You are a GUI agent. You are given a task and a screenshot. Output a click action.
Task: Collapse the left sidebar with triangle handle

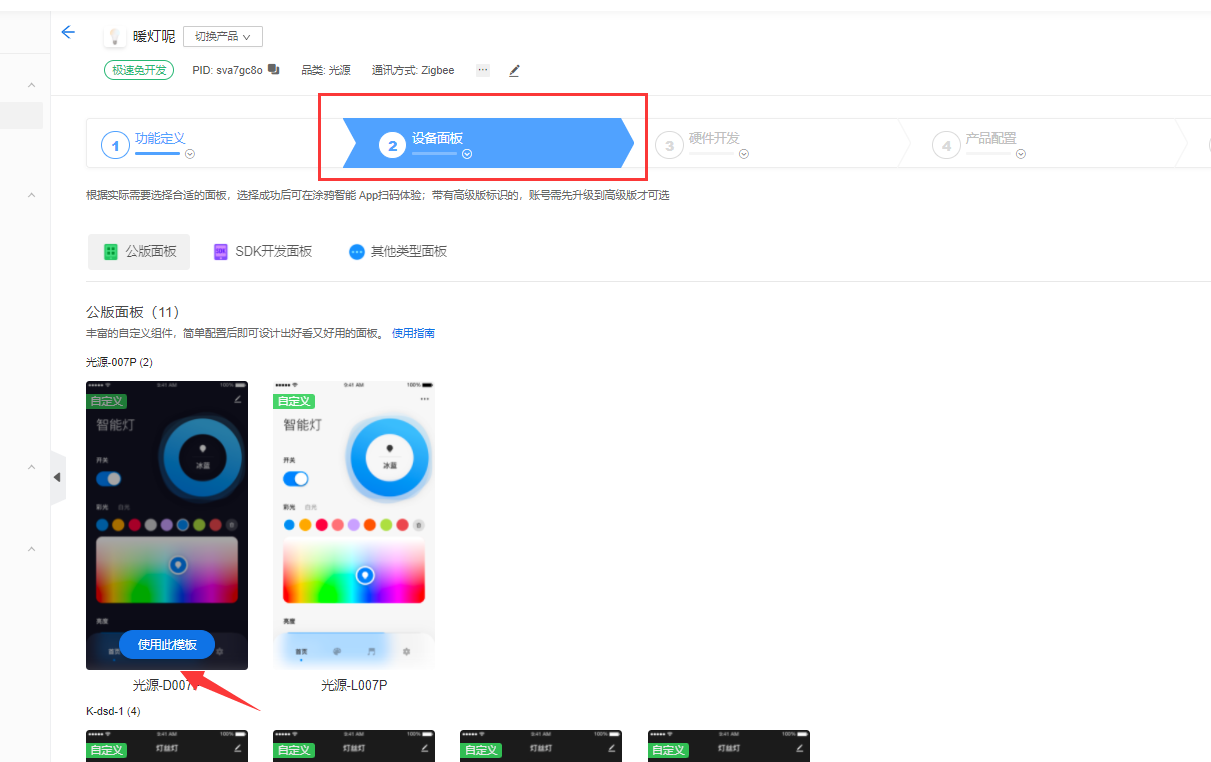(x=57, y=478)
